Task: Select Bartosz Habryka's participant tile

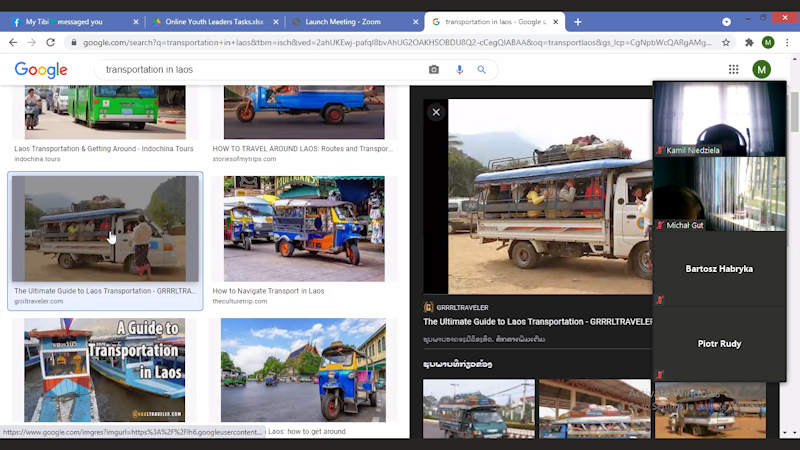Action: (x=719, y=268)
